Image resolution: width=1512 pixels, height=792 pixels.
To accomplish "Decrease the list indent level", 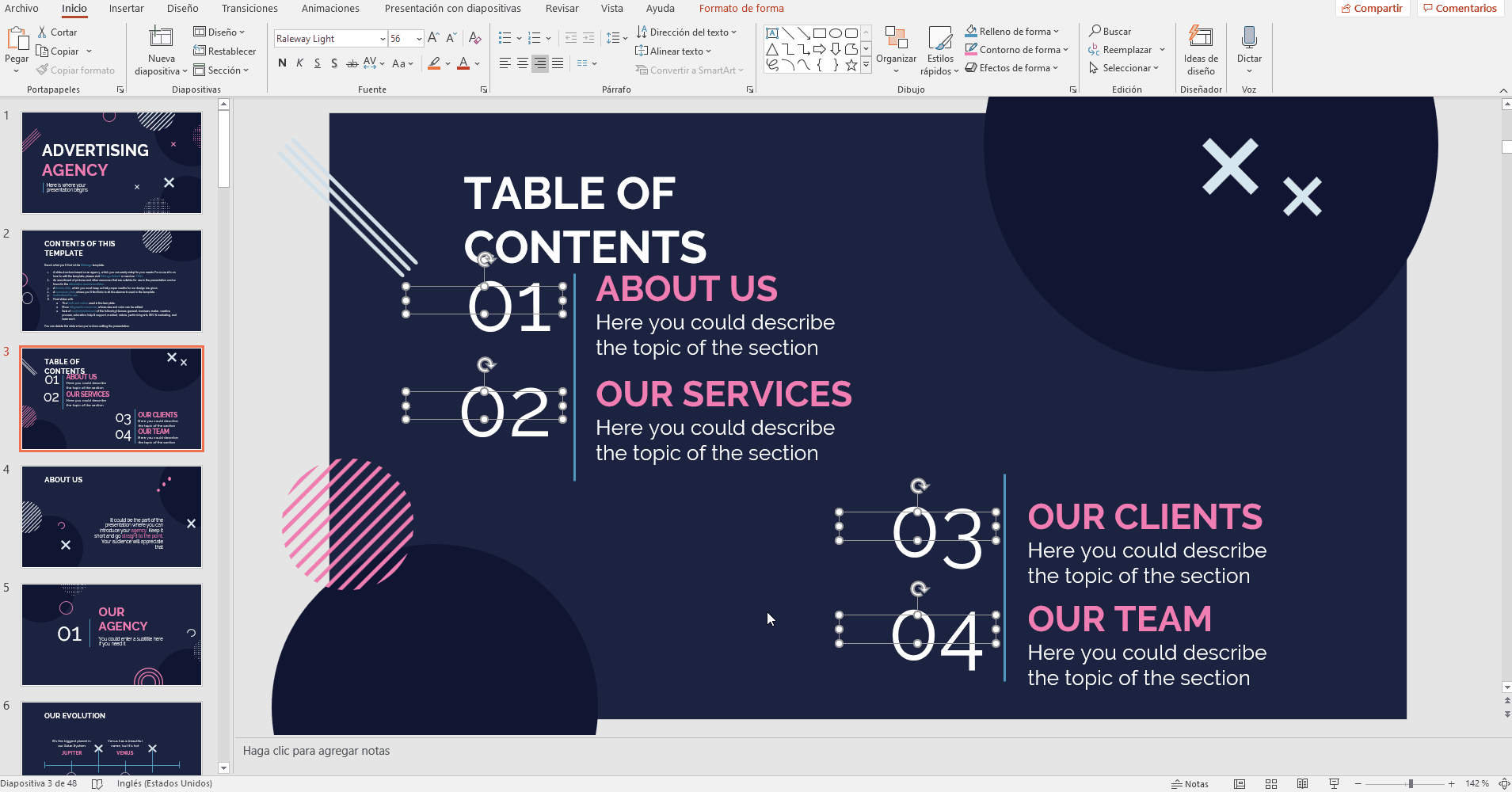I will pyautogui.click(x=571, y=38).
